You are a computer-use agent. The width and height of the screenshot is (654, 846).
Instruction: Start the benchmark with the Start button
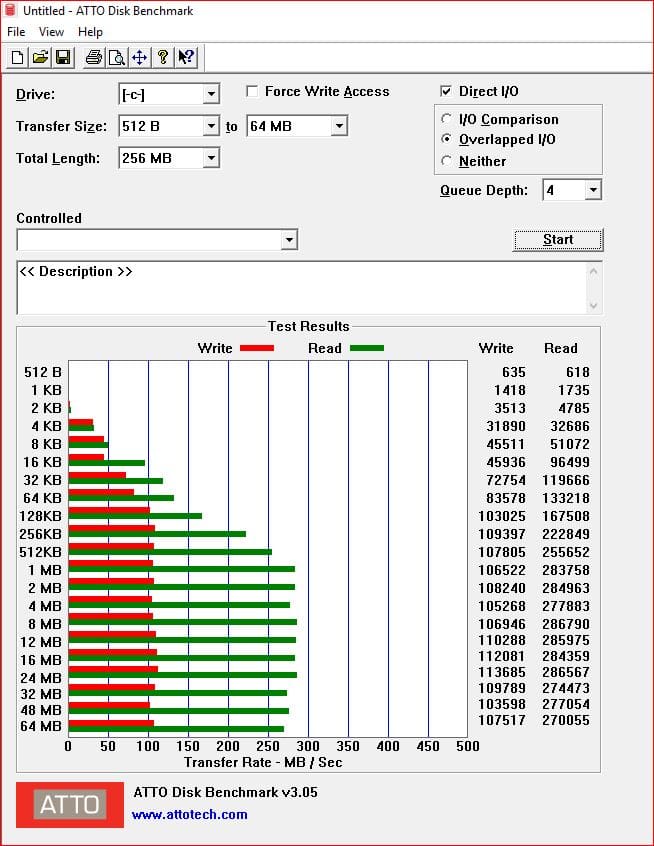click(x=558, y=240)
